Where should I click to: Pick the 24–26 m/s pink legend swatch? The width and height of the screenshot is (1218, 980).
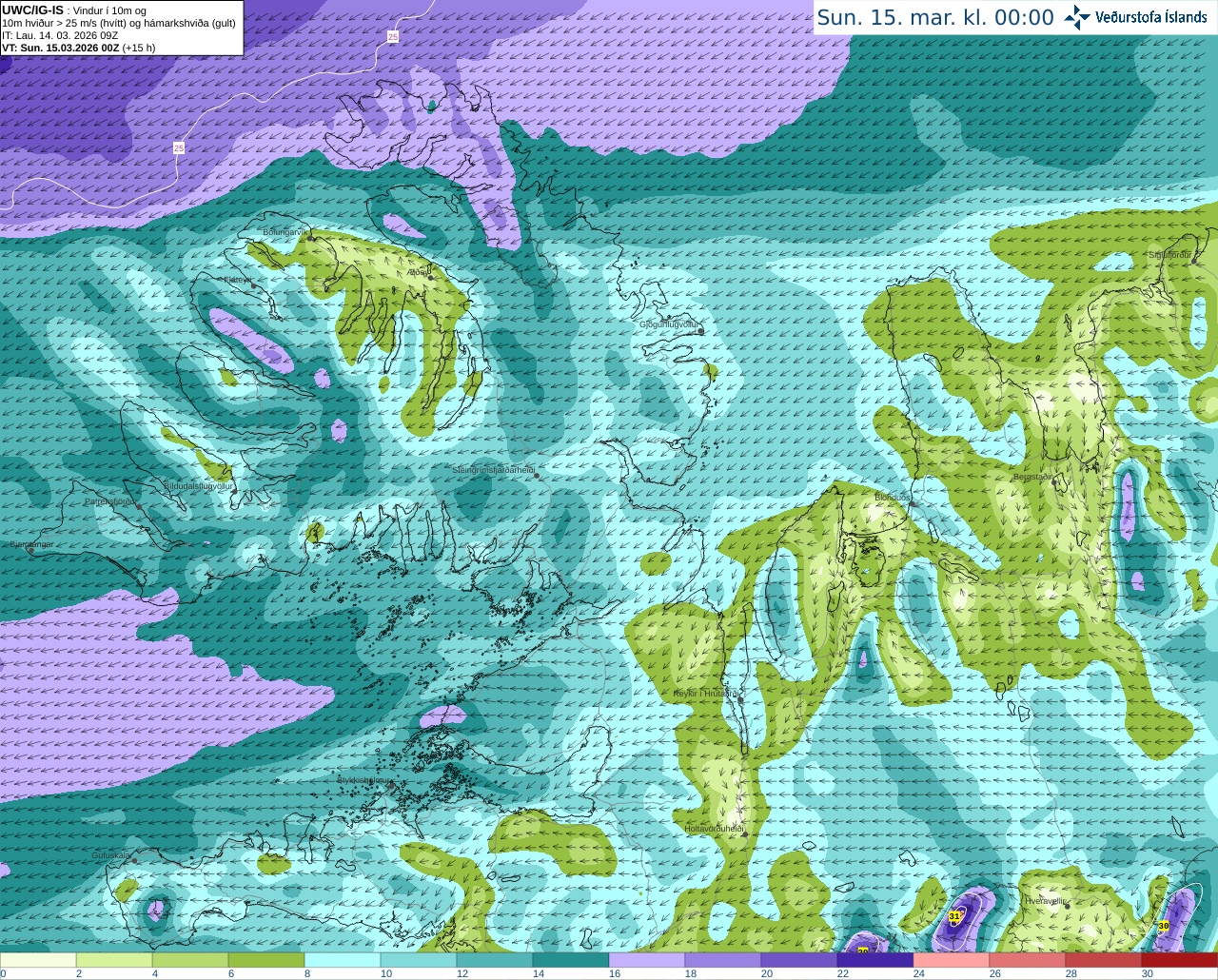pyautogui.click(x=952, y=960)
